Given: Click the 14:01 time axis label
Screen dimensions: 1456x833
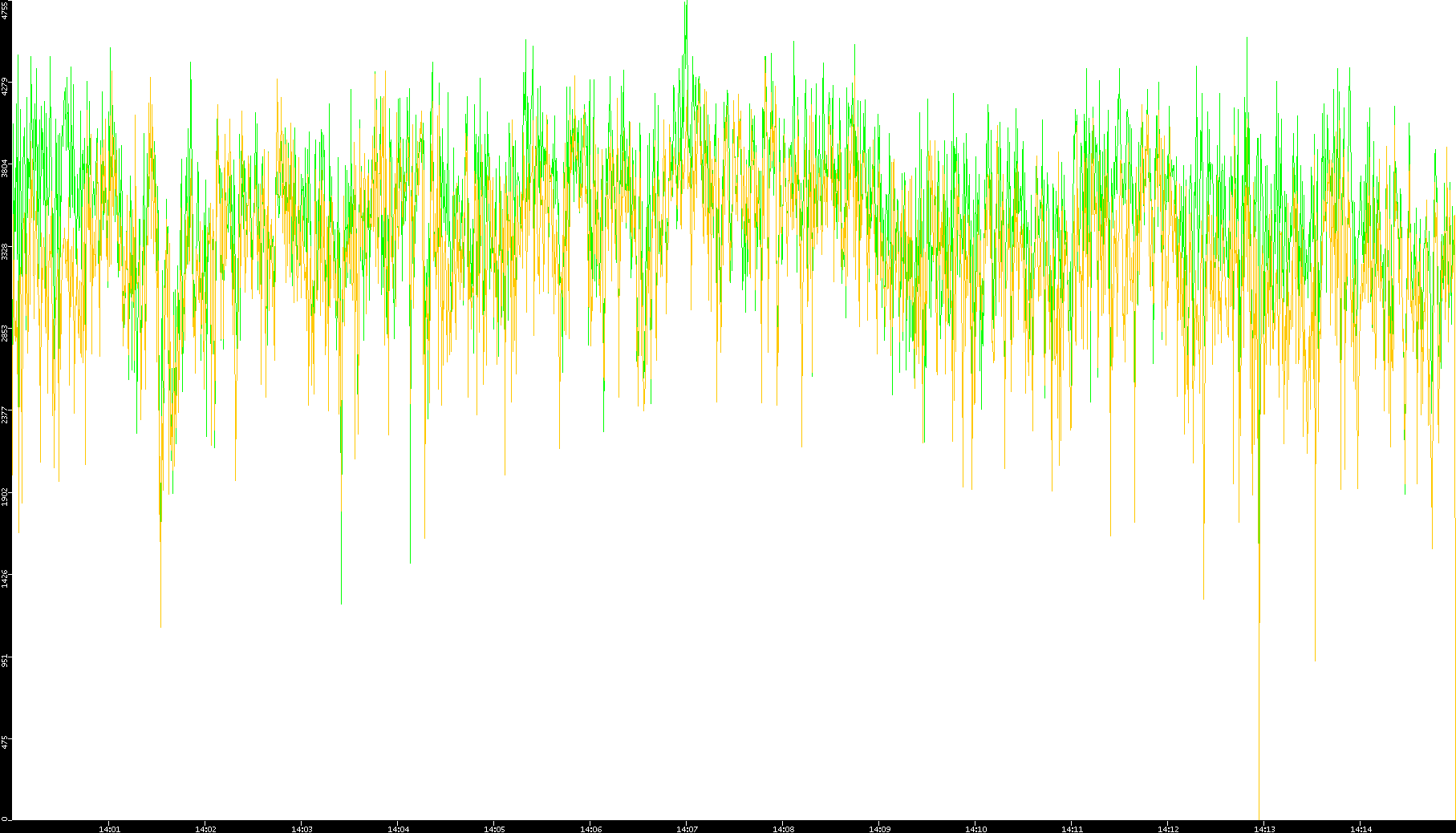Looking at the screenshot, I should (x=109, y=829).
